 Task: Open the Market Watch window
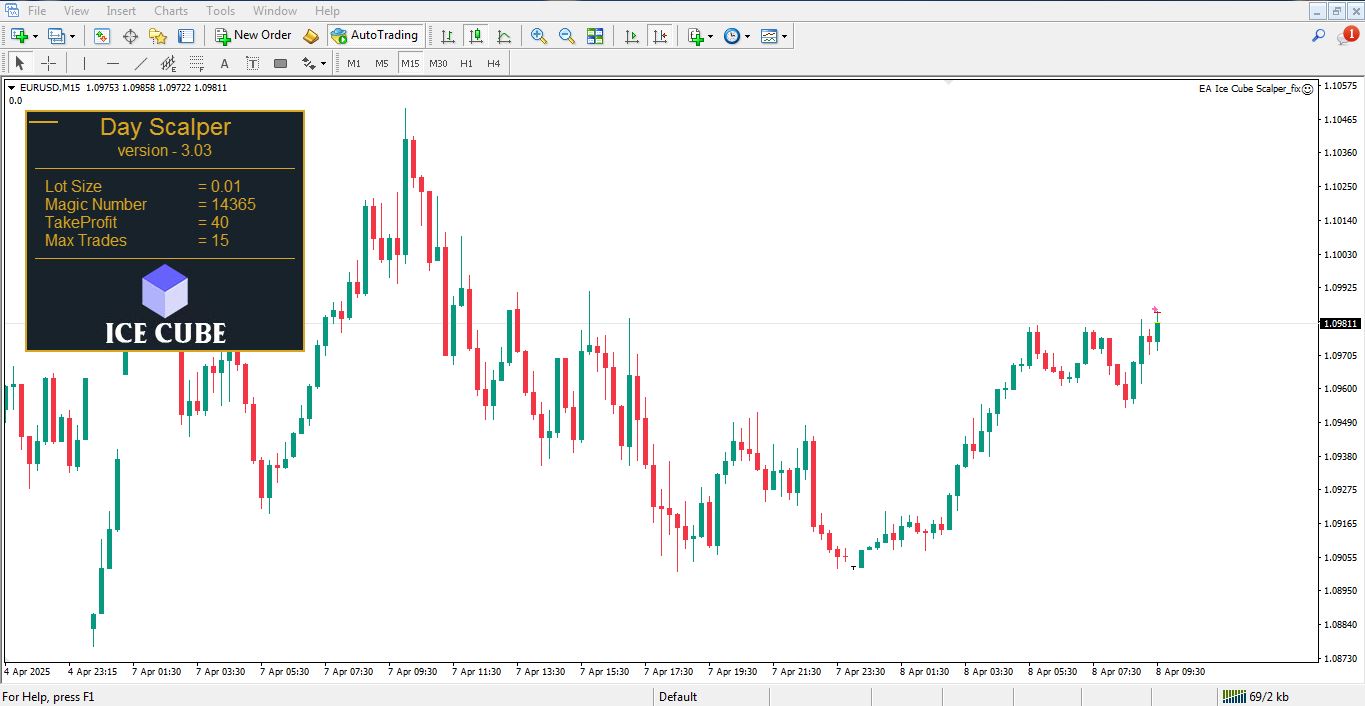[x=102, y=36]
